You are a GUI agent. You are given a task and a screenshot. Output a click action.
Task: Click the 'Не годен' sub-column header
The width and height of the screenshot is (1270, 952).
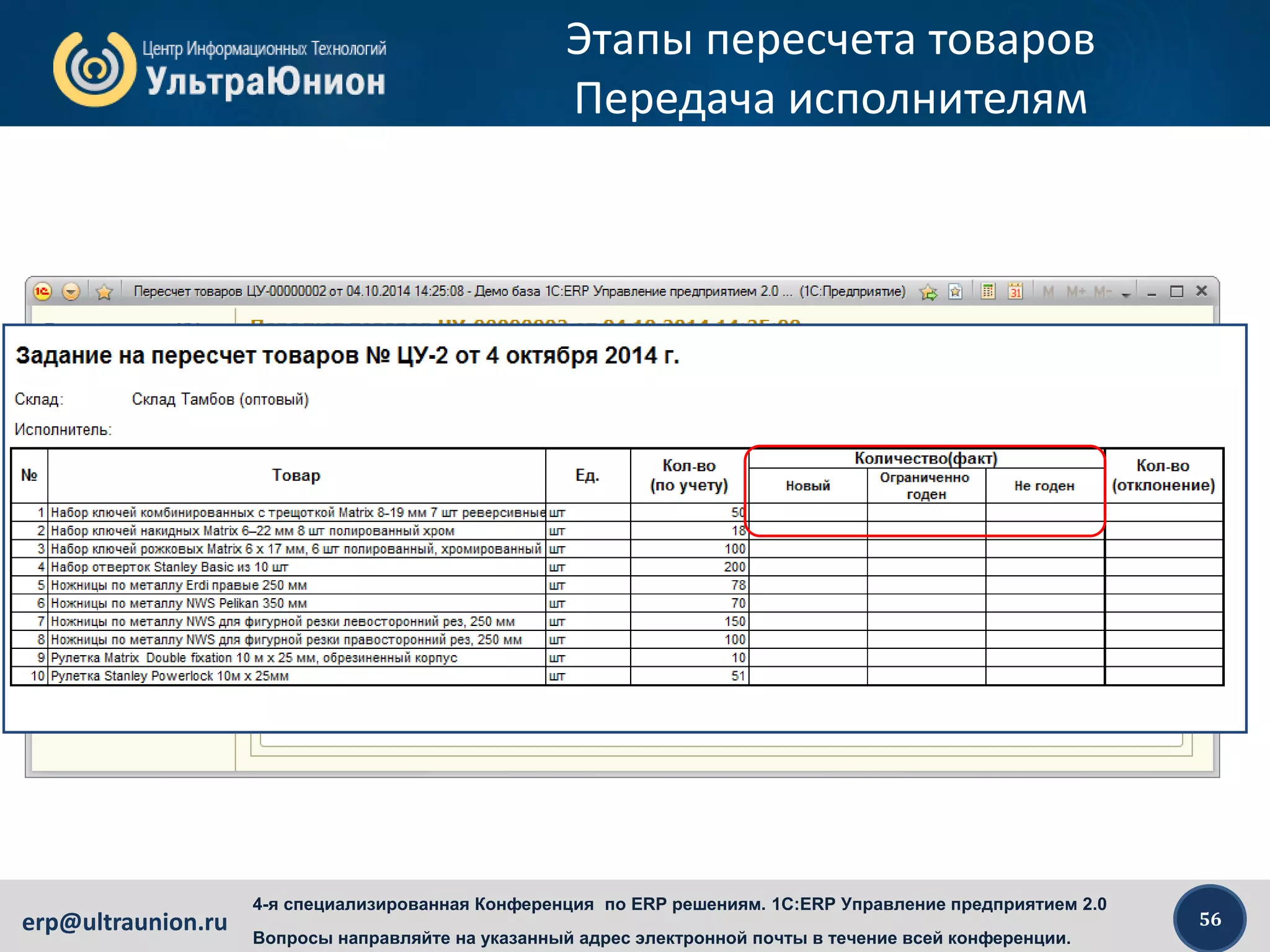point(1044,485)
